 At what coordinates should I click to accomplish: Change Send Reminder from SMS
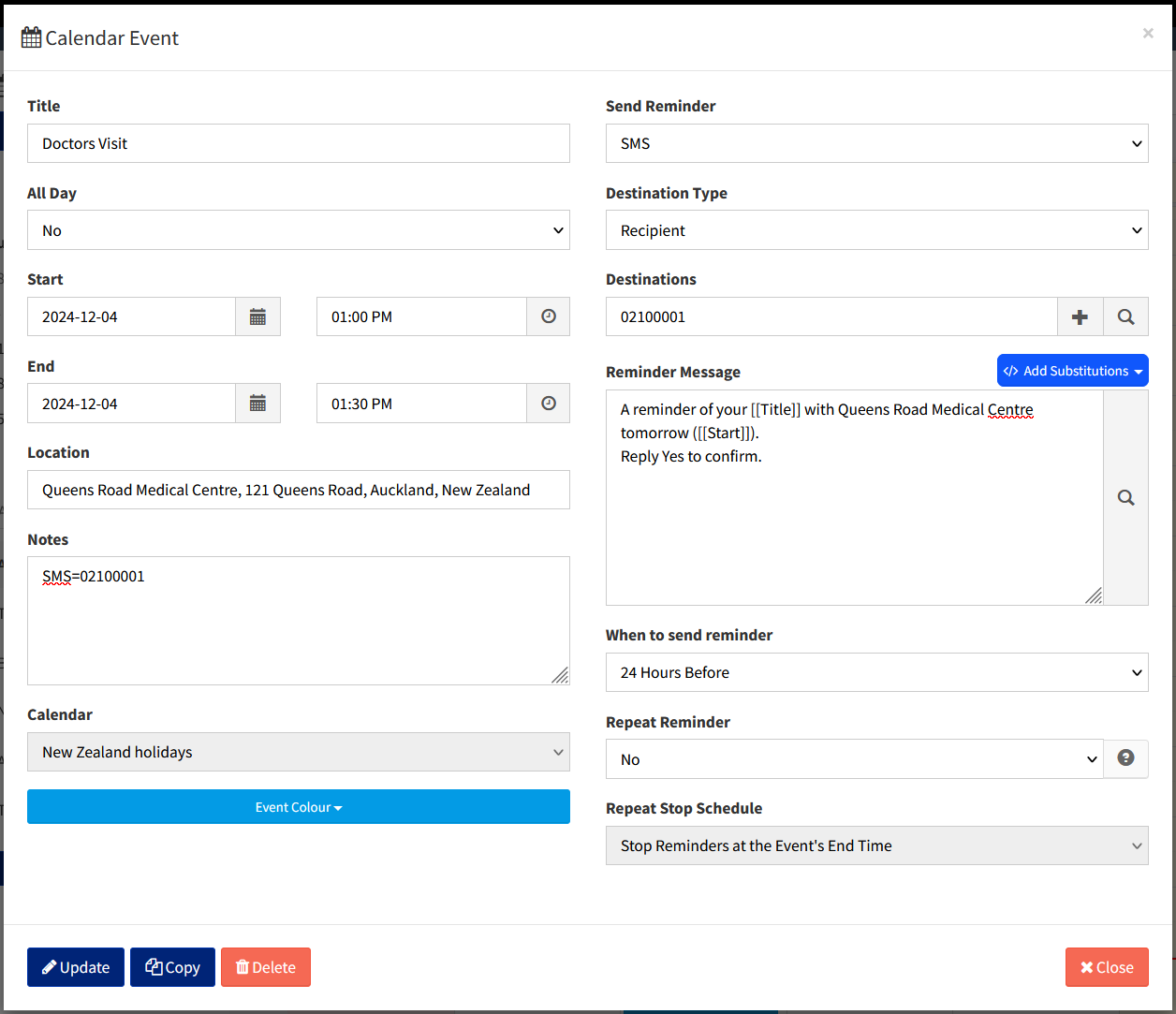[x=876, y=142]
